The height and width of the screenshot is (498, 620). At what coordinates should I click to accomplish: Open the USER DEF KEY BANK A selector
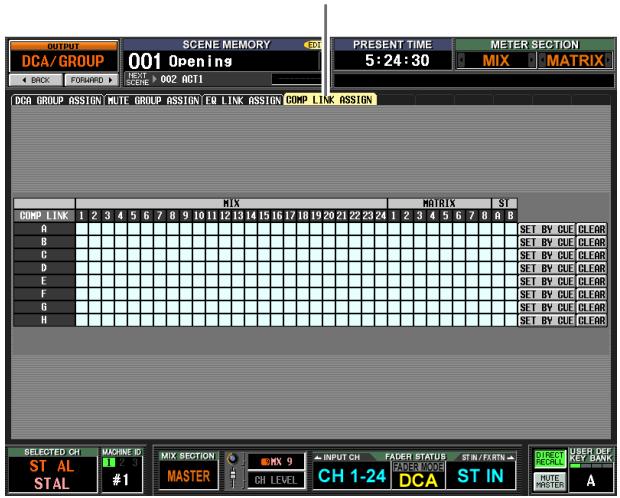(590, 480)
